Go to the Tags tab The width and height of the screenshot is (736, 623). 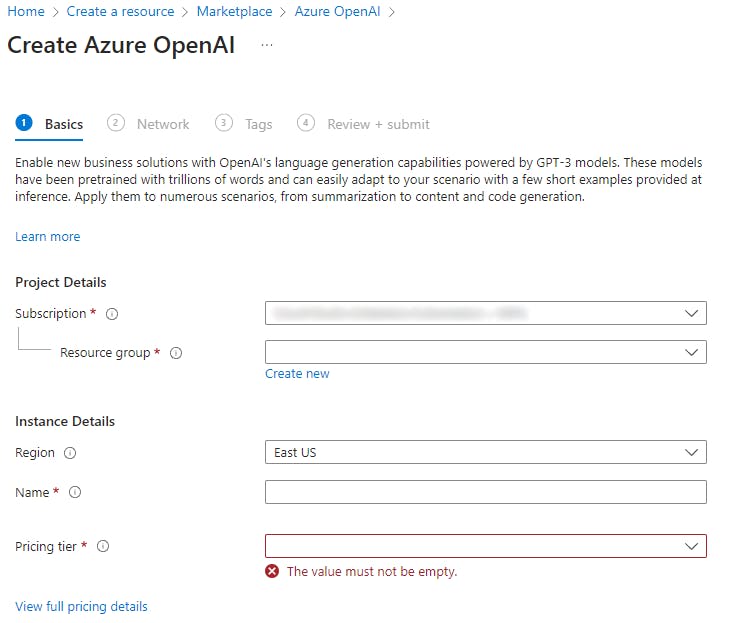(258, 124)
